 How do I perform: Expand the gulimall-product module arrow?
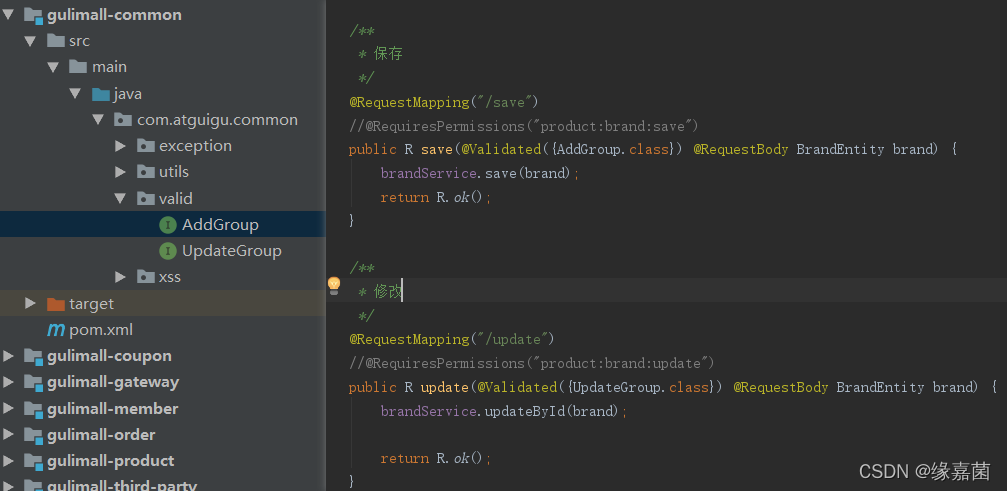tap(8, 461)
